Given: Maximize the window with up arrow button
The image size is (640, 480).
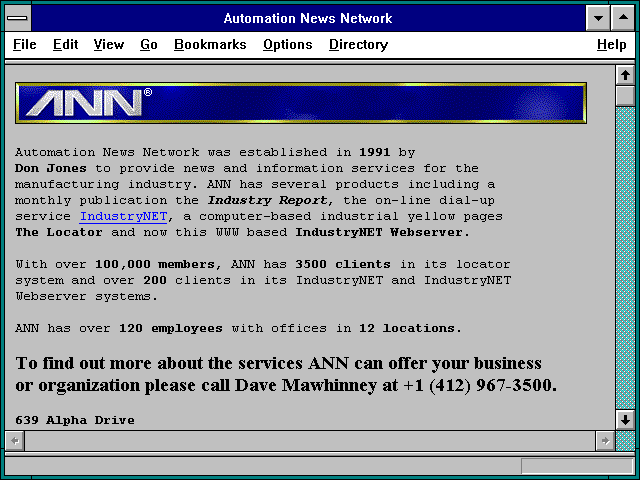Looking at the screenshot, I should coord(623,18).
